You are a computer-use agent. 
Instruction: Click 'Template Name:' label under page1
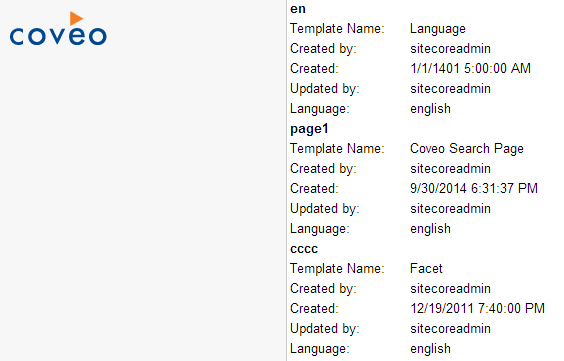pyautogui.click(x=337, y=148)
